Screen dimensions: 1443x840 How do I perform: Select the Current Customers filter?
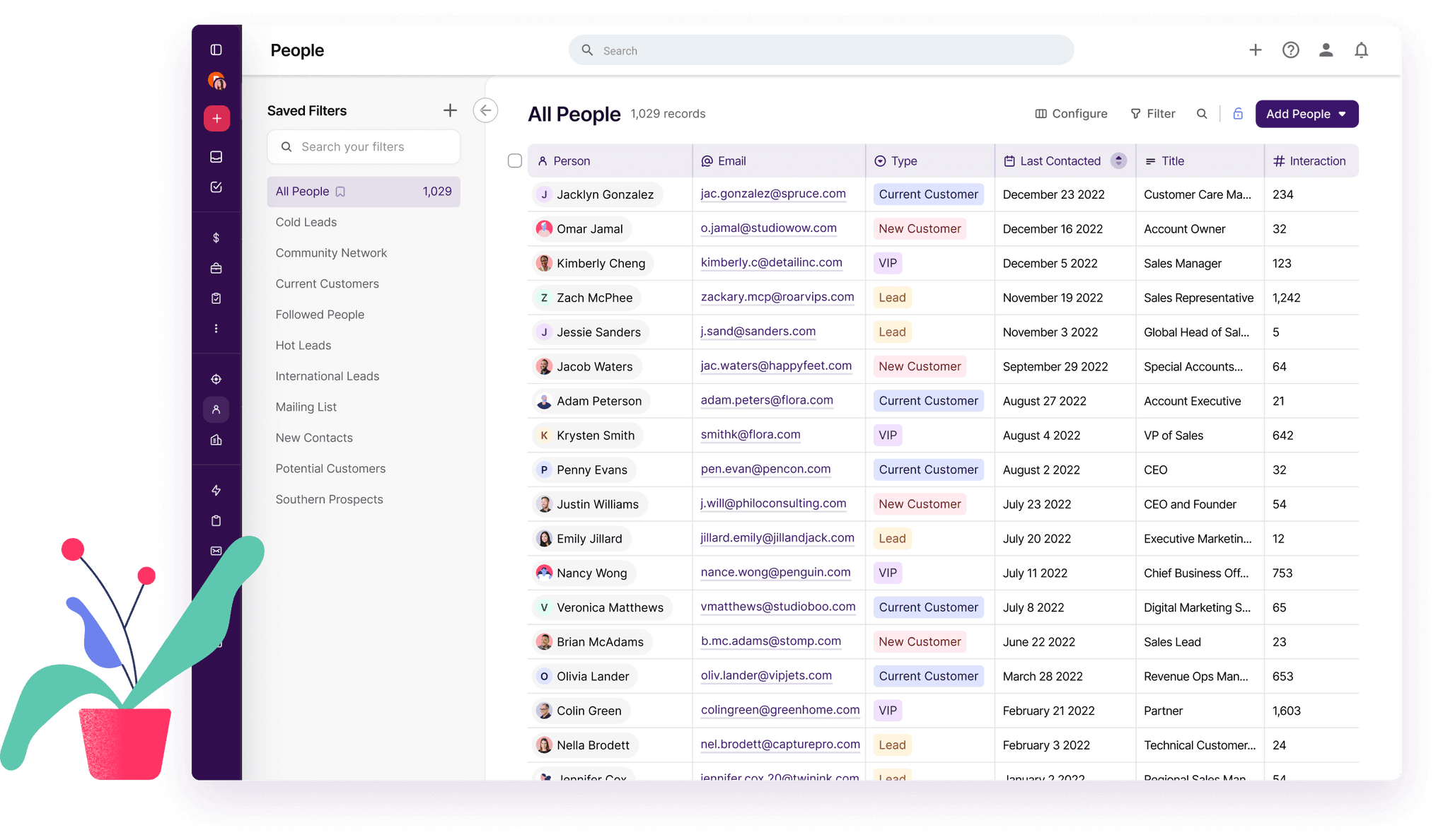(x=327, y=284)
